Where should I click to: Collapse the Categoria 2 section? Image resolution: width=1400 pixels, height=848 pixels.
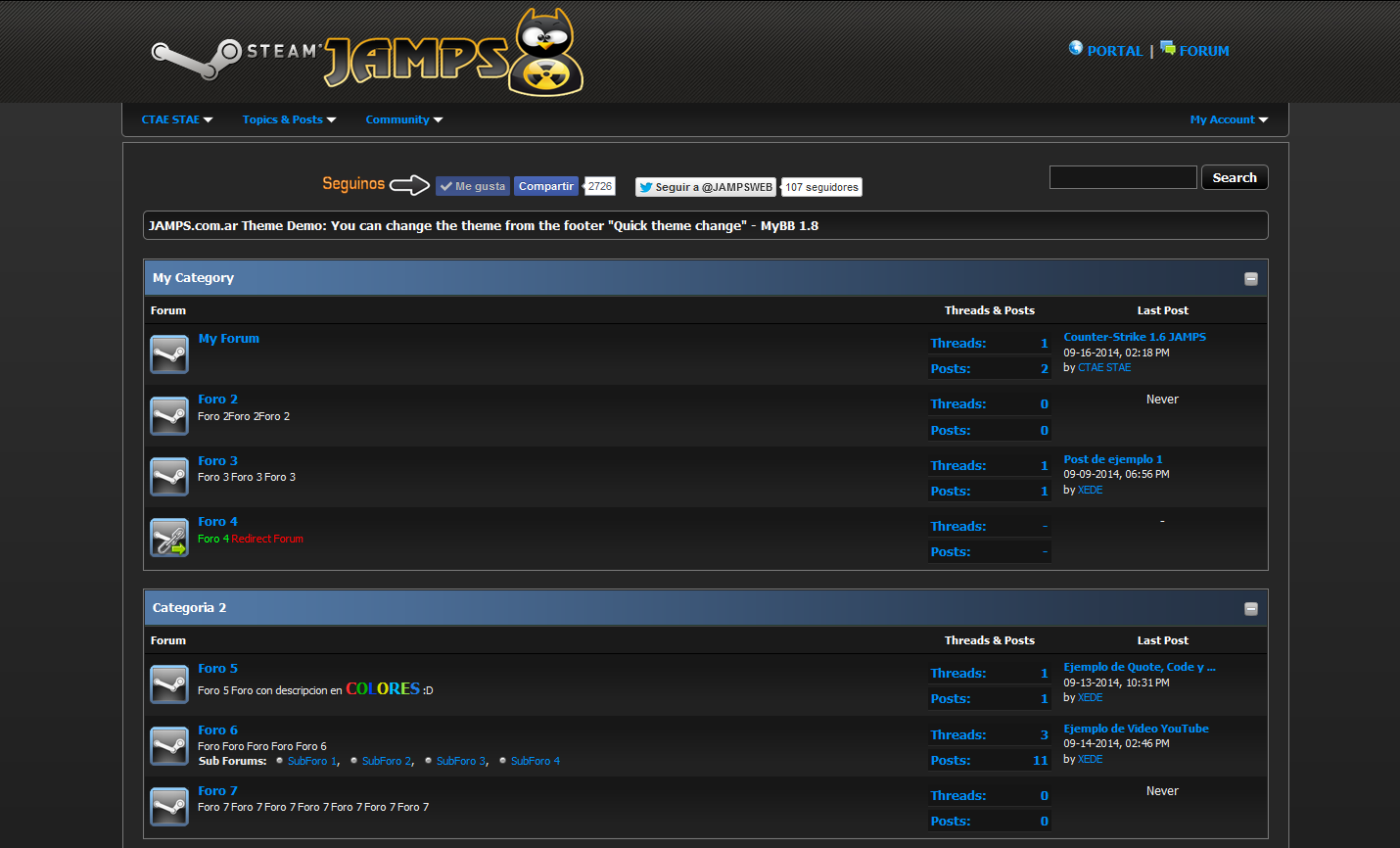pyautogui.click(x=1250, y=609)
